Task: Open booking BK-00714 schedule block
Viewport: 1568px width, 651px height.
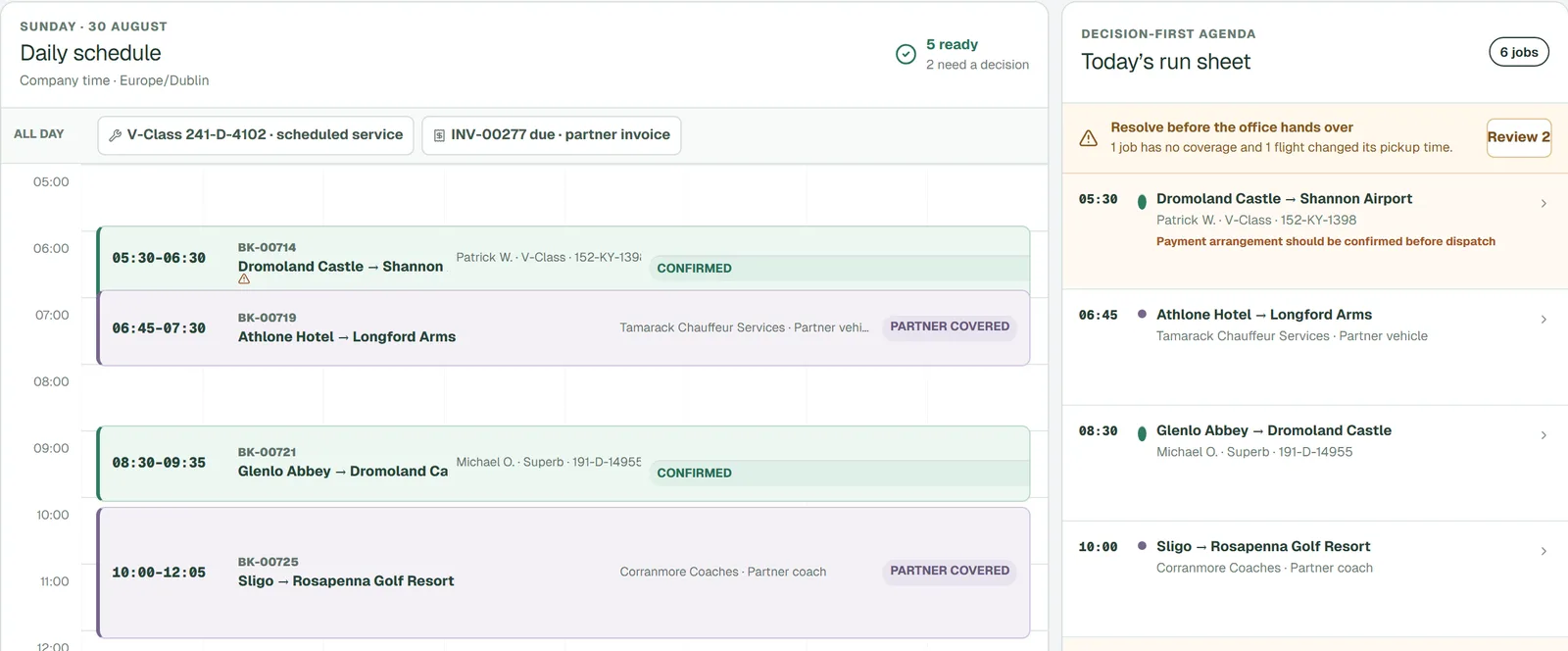Action: (563, 259)
